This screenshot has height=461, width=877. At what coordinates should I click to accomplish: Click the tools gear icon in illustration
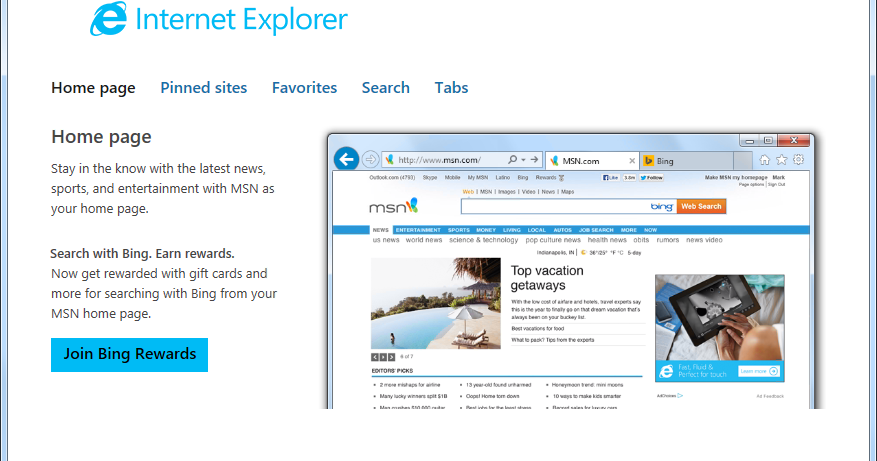798,159
